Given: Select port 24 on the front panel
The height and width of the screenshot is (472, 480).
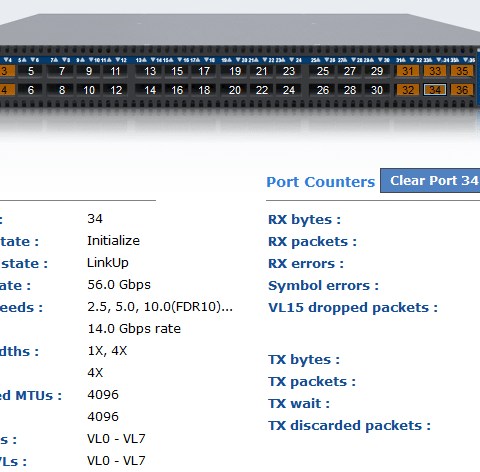Looking at the screenshot, I should (x=289, y=90).
